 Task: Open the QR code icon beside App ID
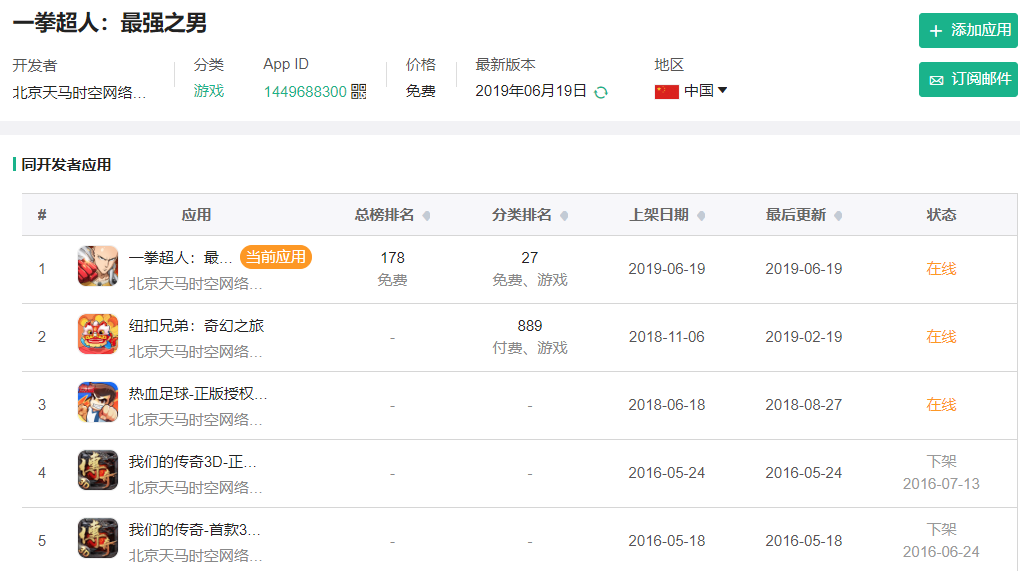point(358,92)
